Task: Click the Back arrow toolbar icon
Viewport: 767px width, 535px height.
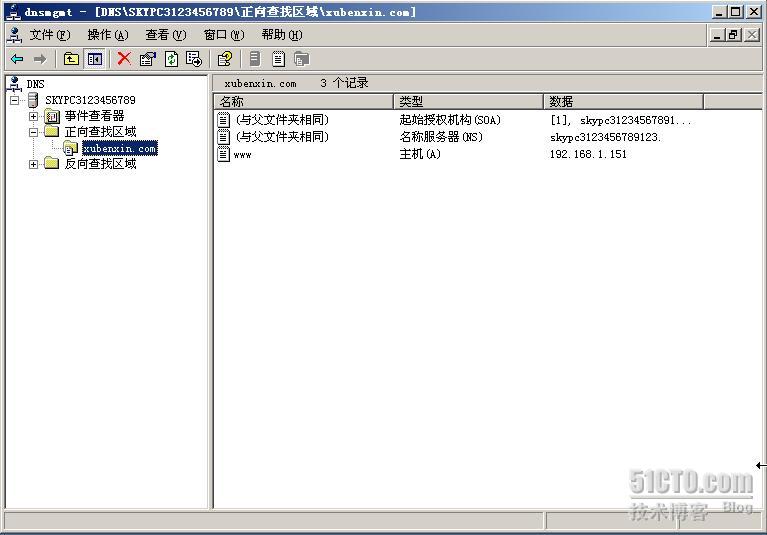Action: point(17,59)
